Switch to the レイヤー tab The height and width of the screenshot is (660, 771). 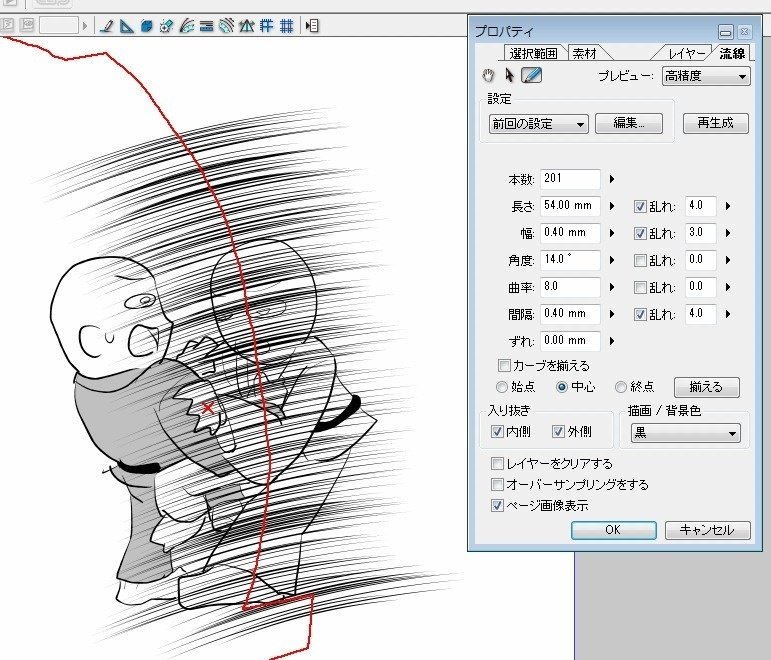pos(686,53)
